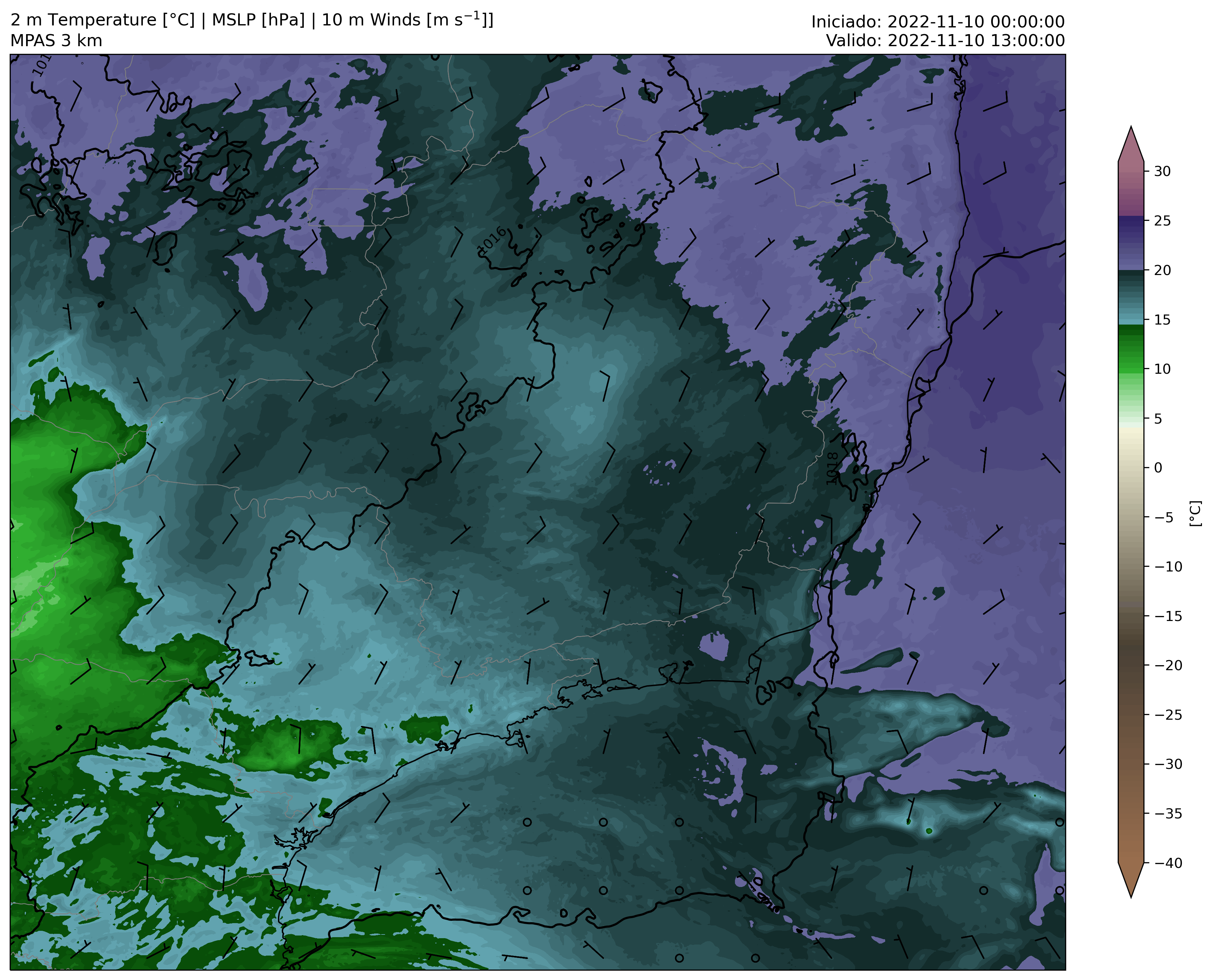The width and height of the screenshot is (1212, 980).
Task: Click the colorbar's upper pointed extension arrow
Action: [1131, 144]
